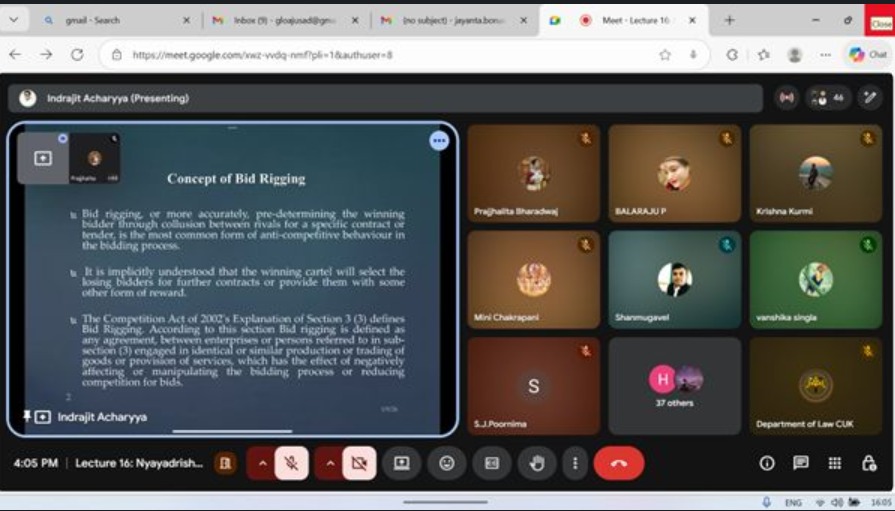Open host controls lock icon
895x511 pixels.
pos(869,463)
